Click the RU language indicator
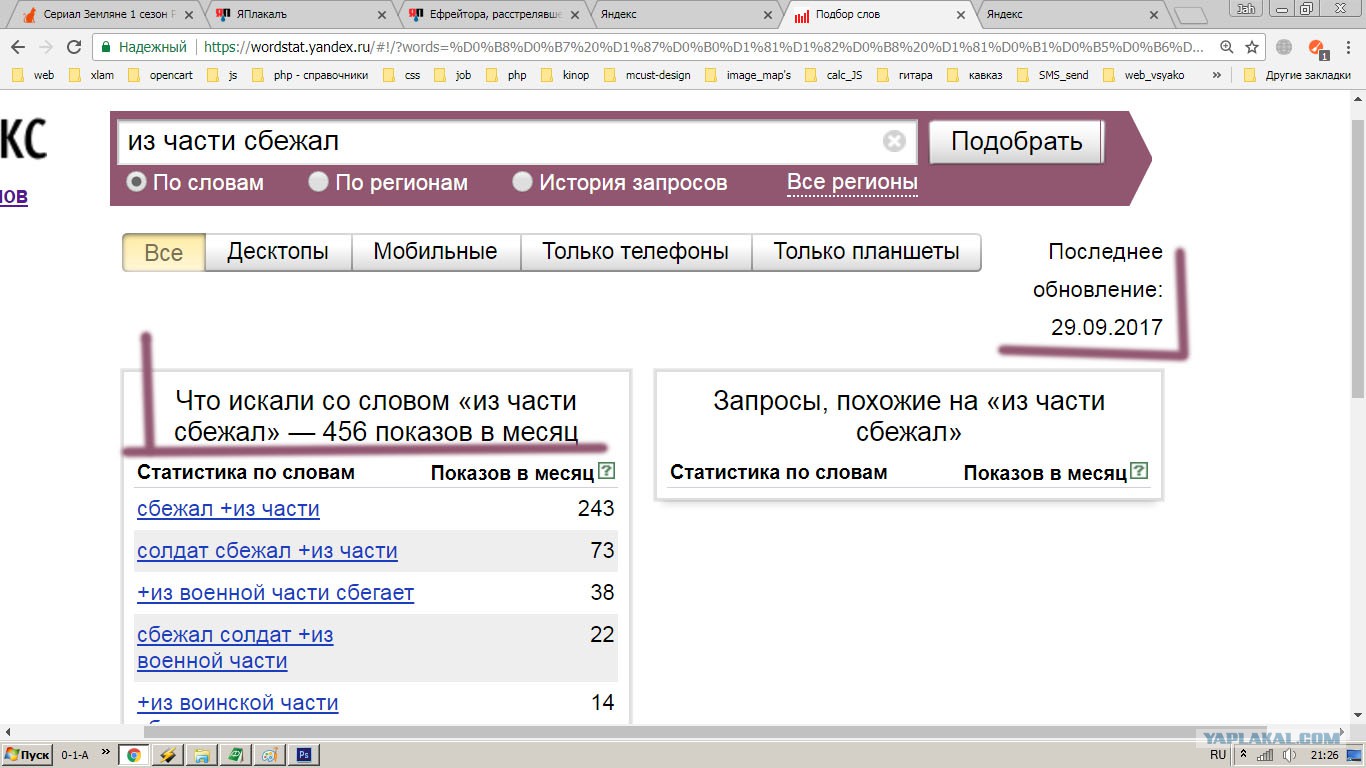Screen dimensions: 1366x768 (x=1218, y=755)
